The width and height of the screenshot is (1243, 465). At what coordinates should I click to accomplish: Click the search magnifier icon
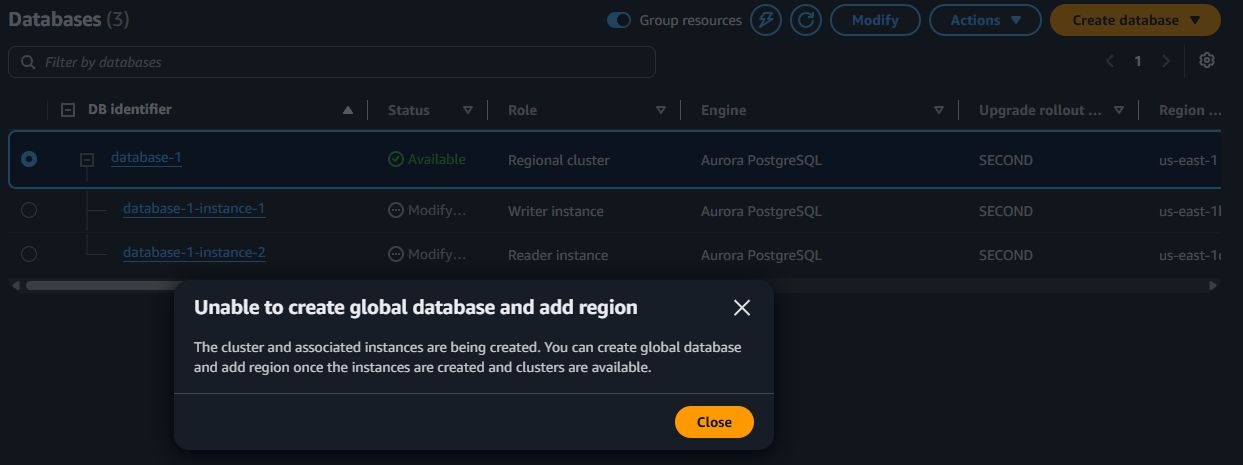27,62
